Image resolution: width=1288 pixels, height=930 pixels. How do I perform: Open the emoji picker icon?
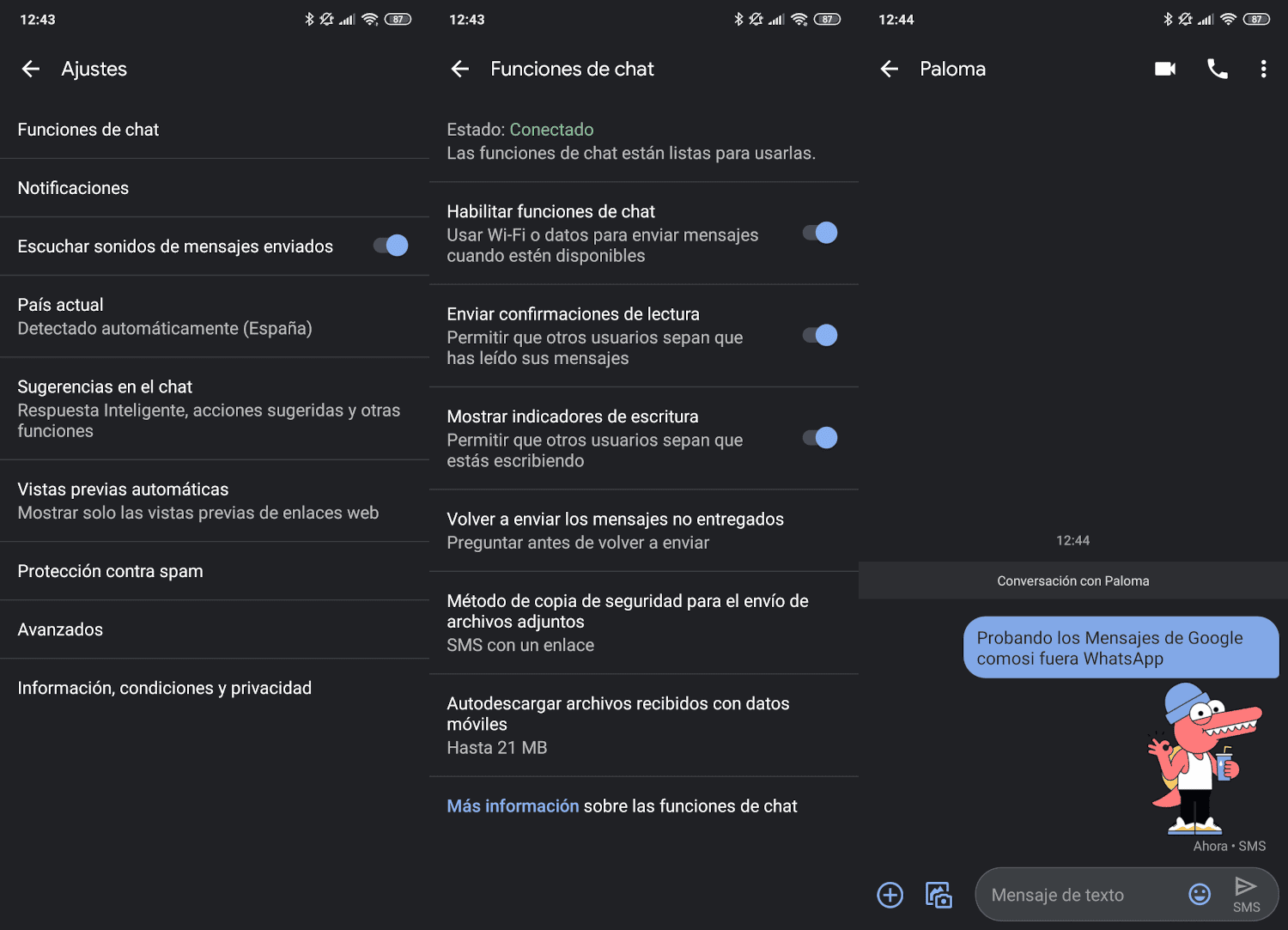click(x=1200, y=895)
